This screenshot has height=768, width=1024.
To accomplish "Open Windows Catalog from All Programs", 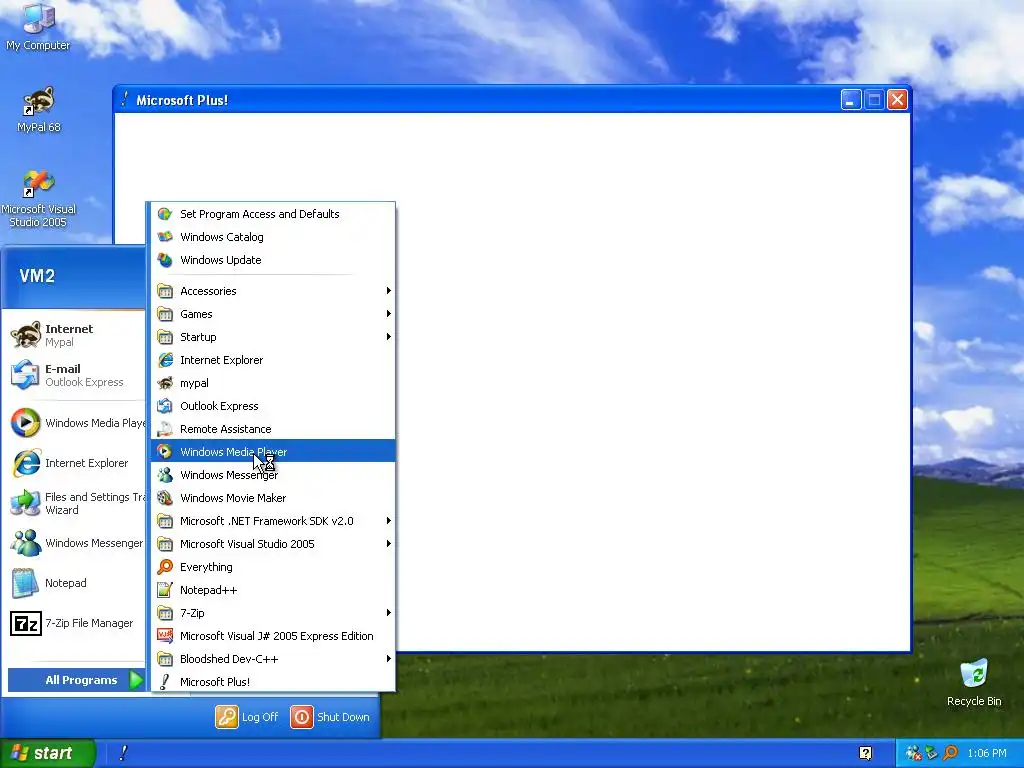I will [273, 237].
